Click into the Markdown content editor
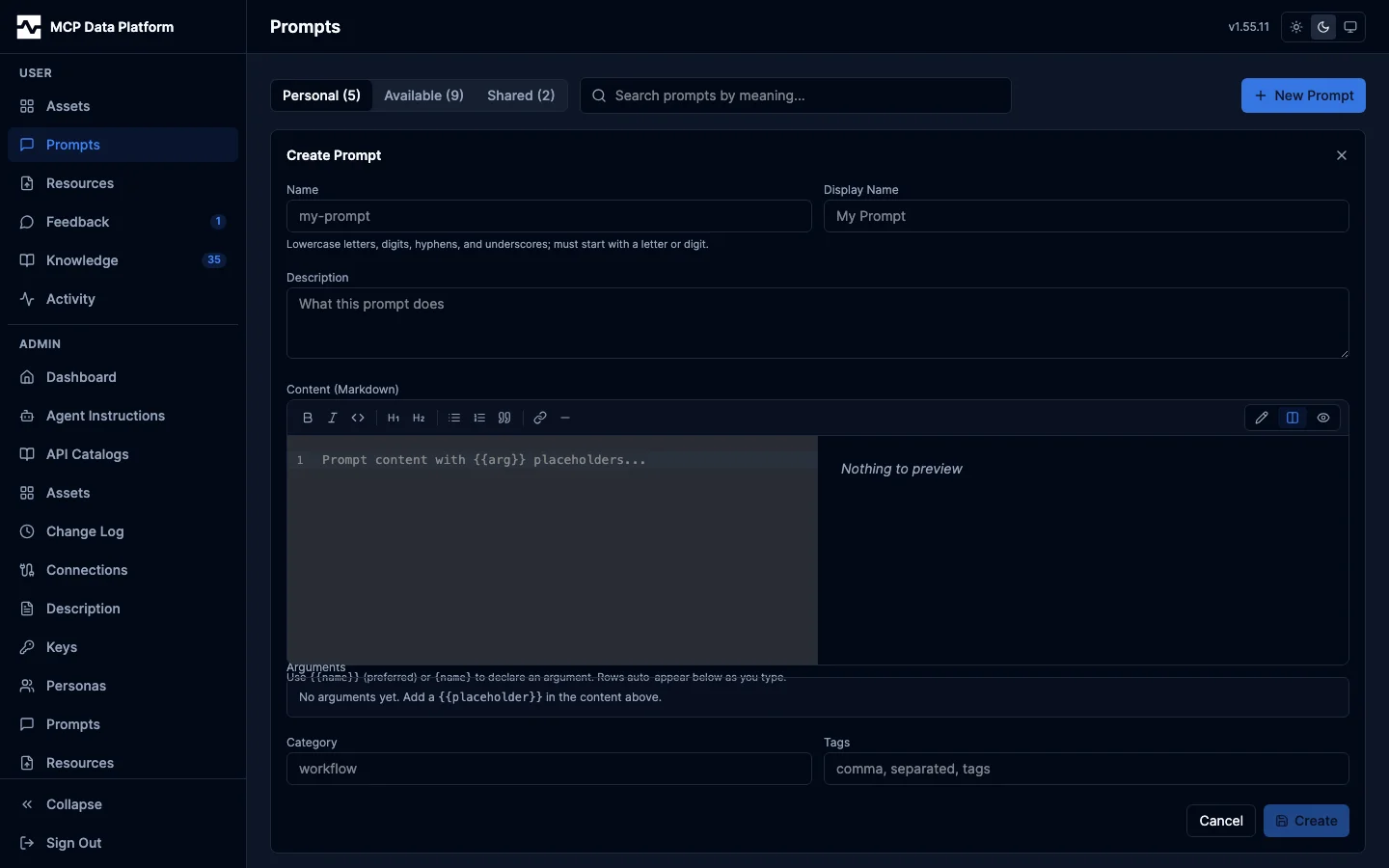 click(552, 550)
